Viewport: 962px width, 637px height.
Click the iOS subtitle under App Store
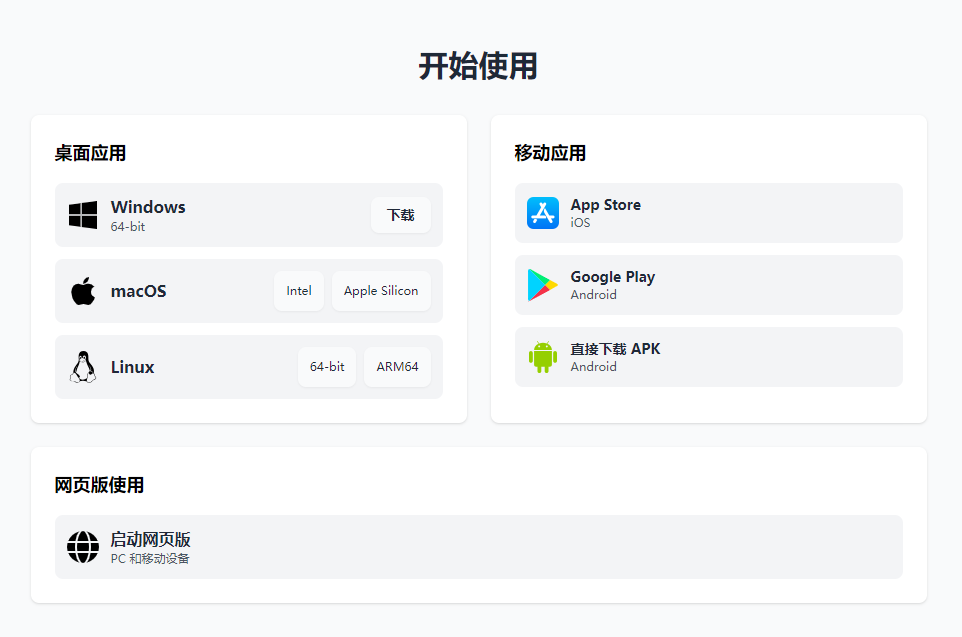pos(580,223)
